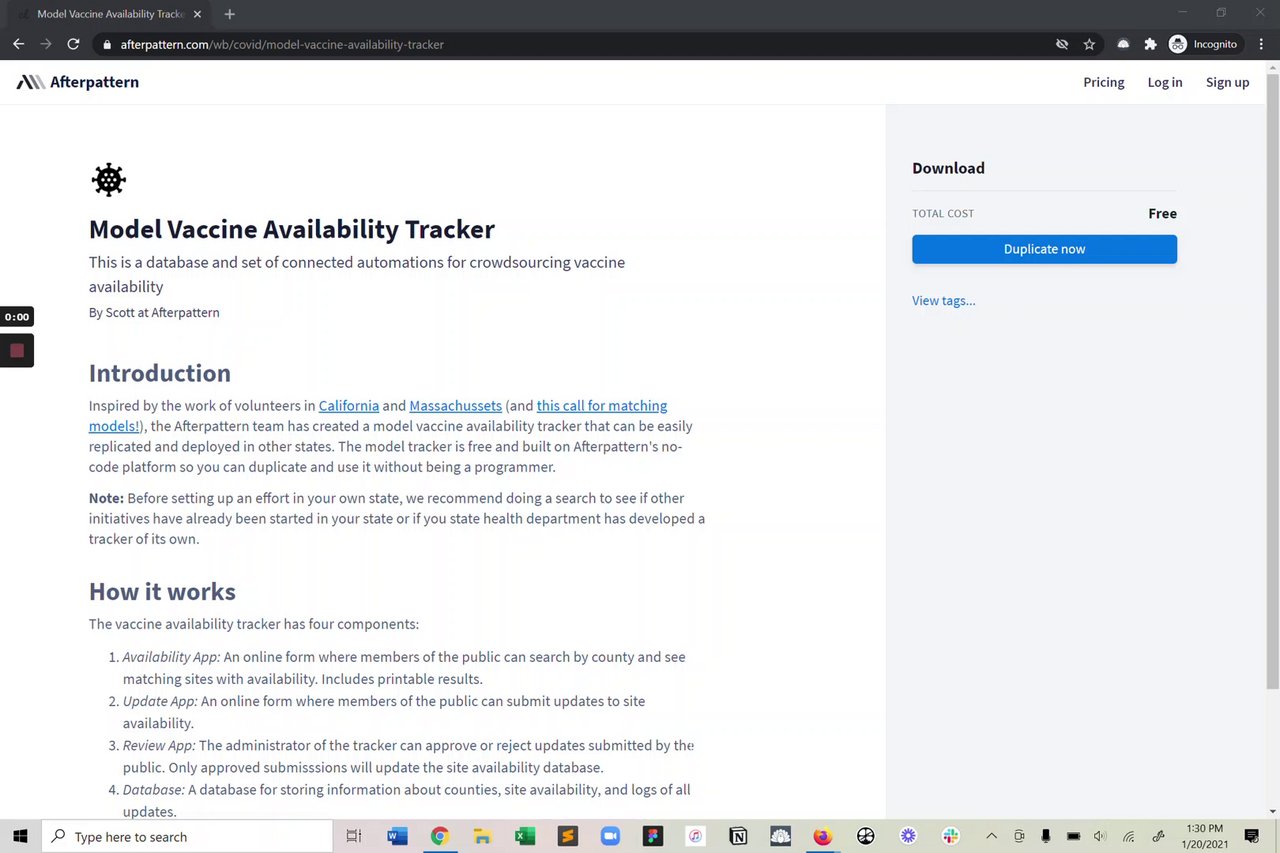
Task: Go back with the browser back arrow
Action: pos(18,44)
